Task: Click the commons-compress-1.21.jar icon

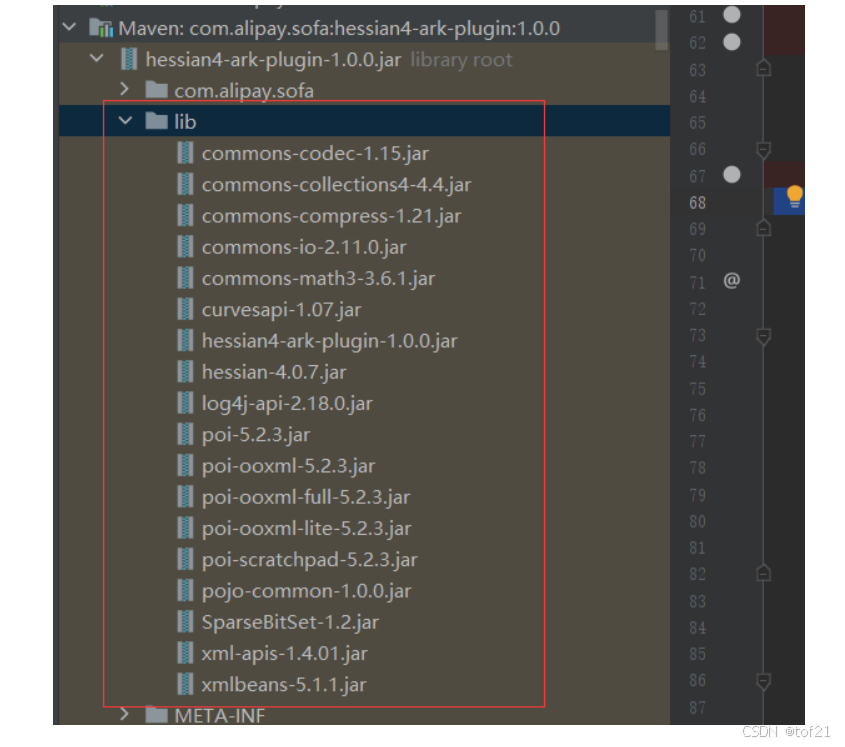Action: [x=185, y=216]
